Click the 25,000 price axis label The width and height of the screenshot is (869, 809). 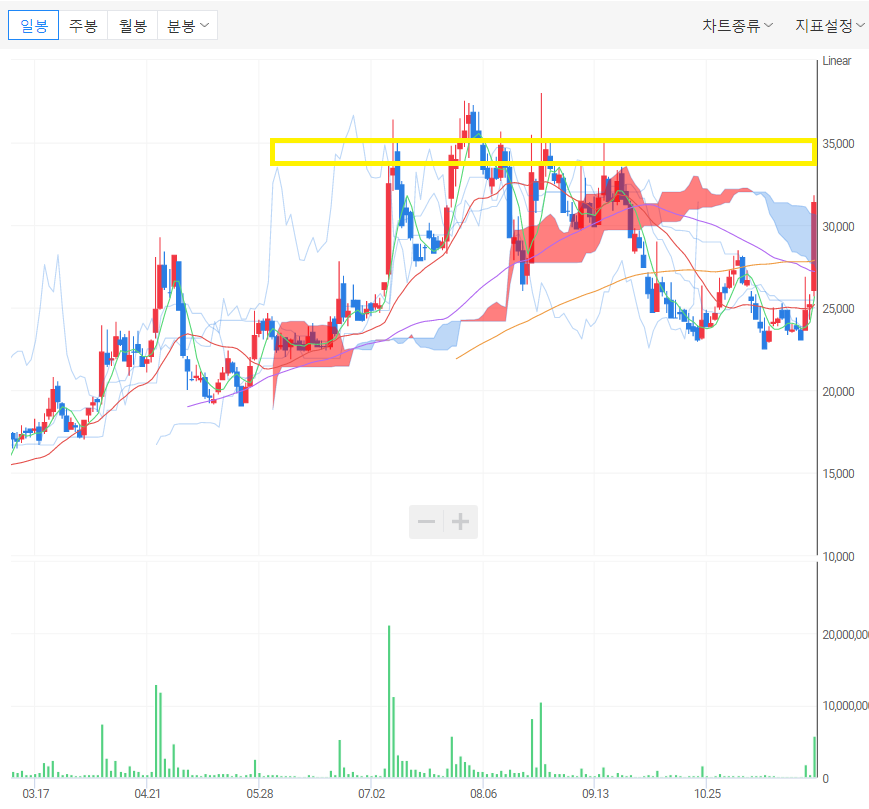click(838, 309)
